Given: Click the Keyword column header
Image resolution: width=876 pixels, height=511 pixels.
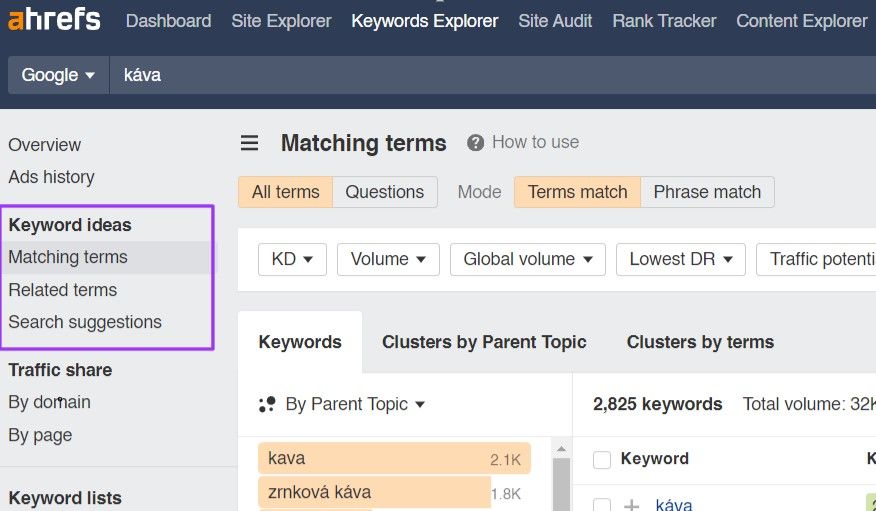Looking at the screenshot, I should [655, 459].
